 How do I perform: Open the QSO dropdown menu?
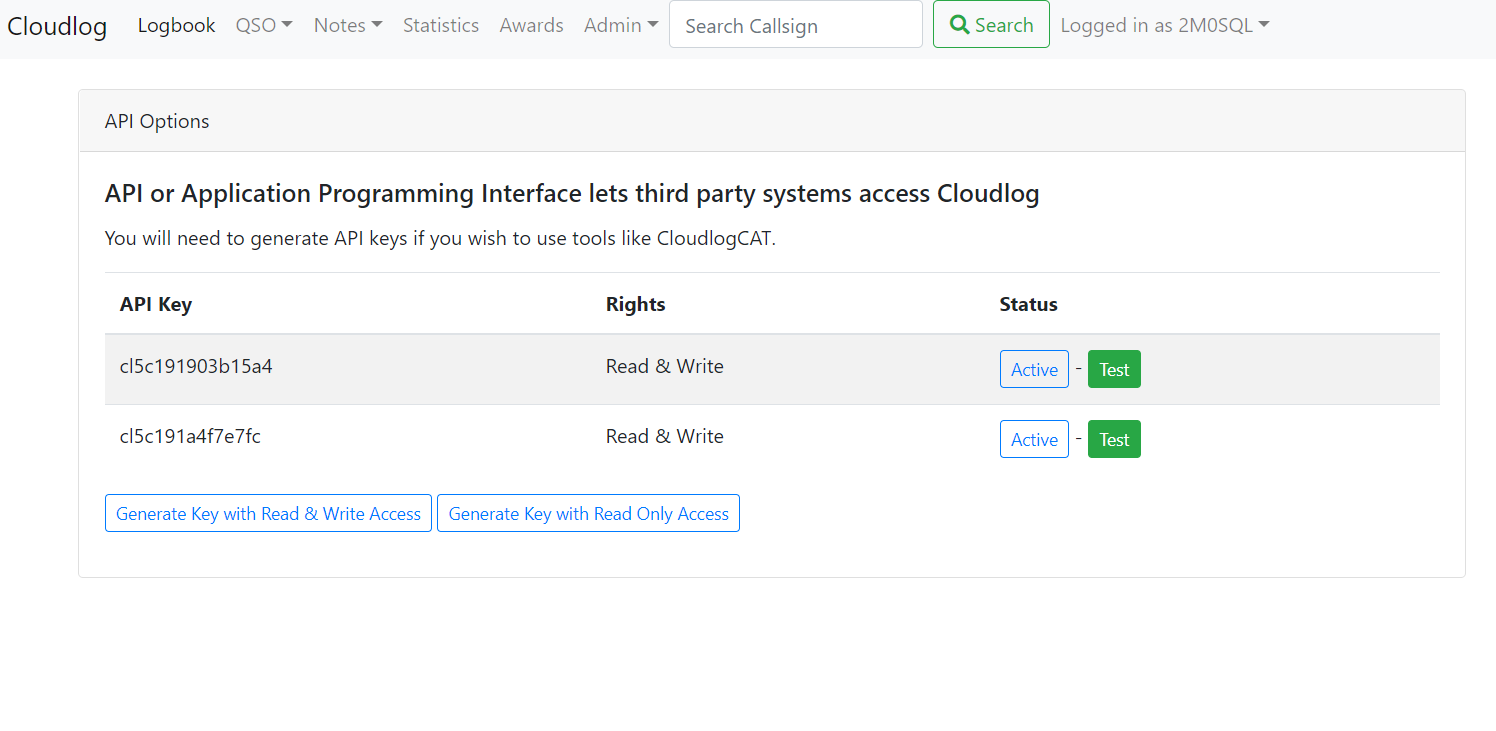[263, 25]
